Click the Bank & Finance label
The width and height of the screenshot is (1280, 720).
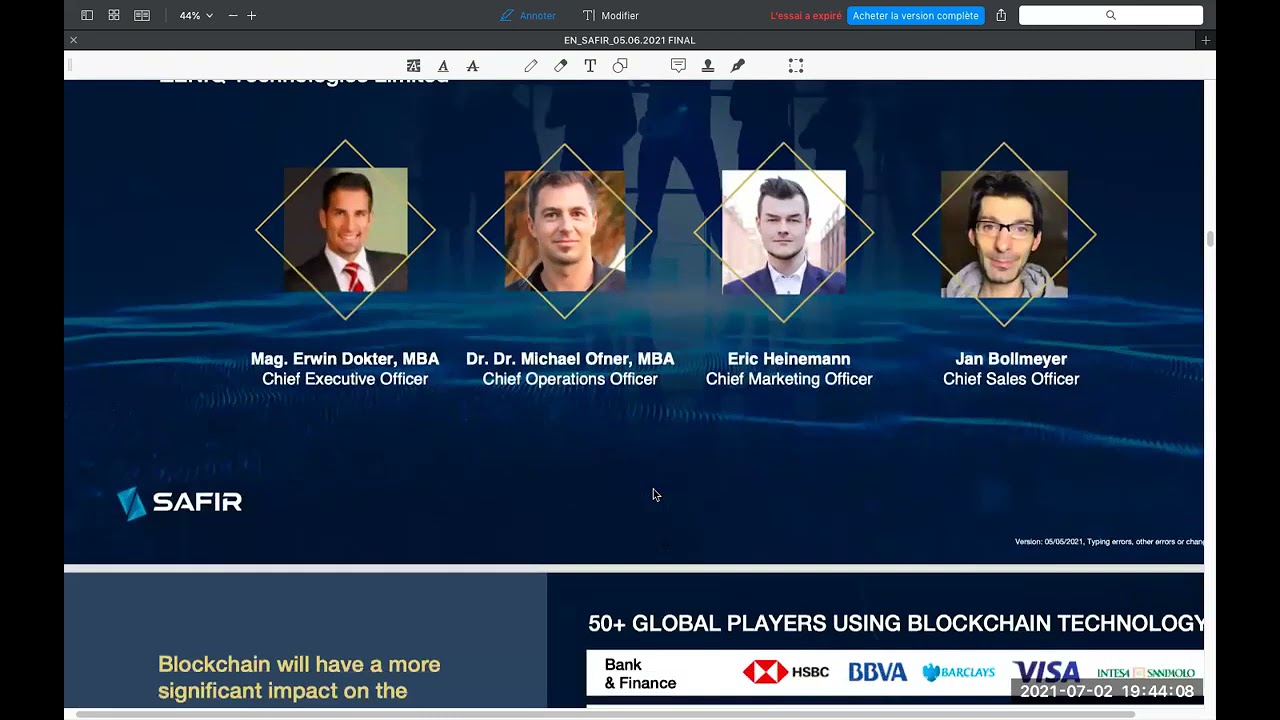click(x=640, y=674)
